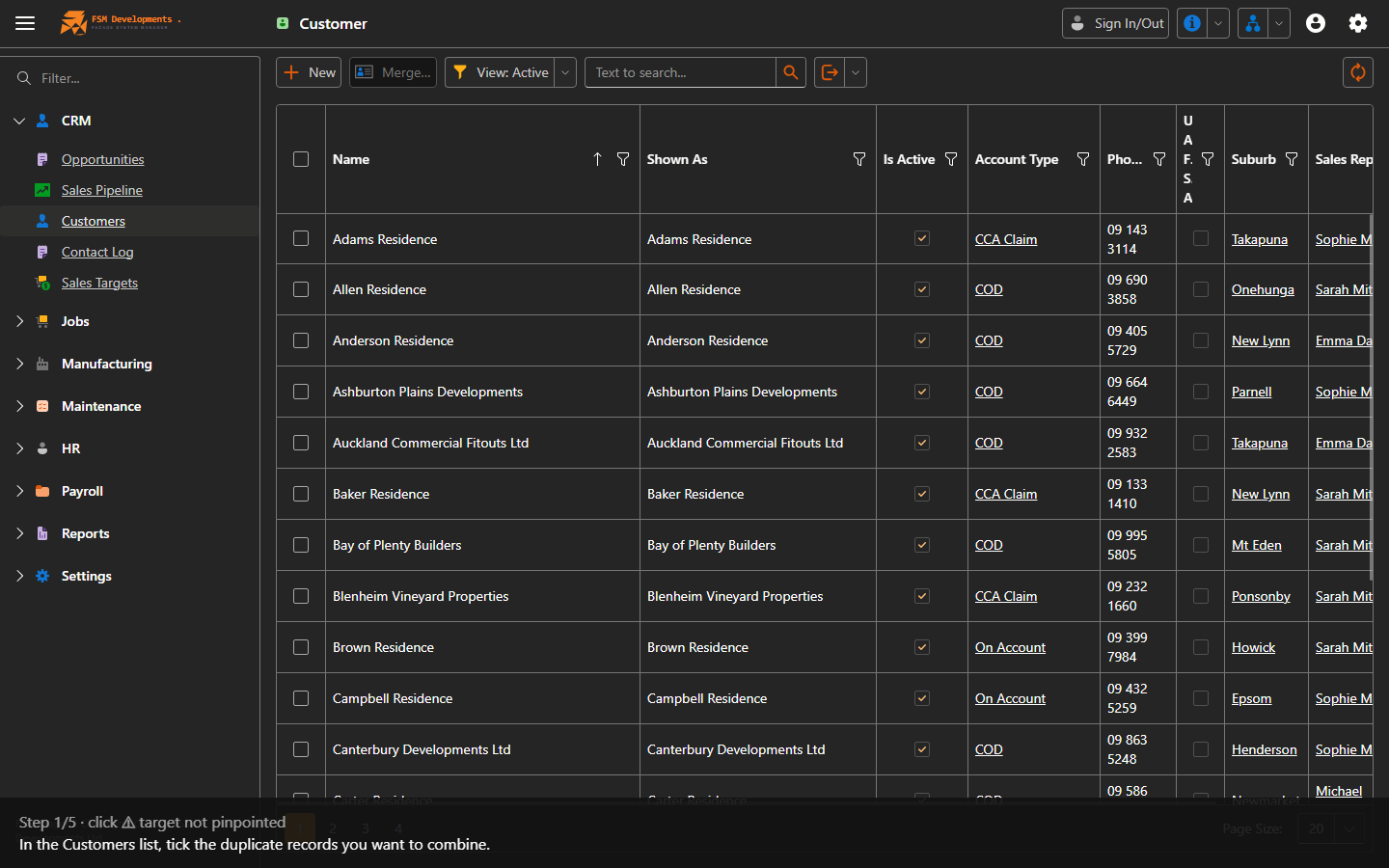Click the Sales Targets sidebar icon

coord(42,283)
